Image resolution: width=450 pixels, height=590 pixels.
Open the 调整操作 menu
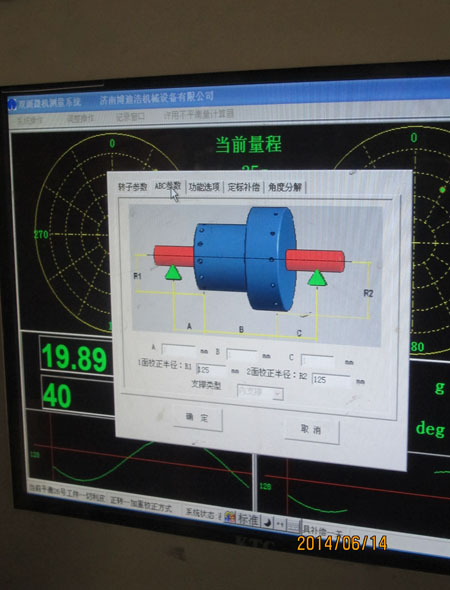(x=80, y=119)
